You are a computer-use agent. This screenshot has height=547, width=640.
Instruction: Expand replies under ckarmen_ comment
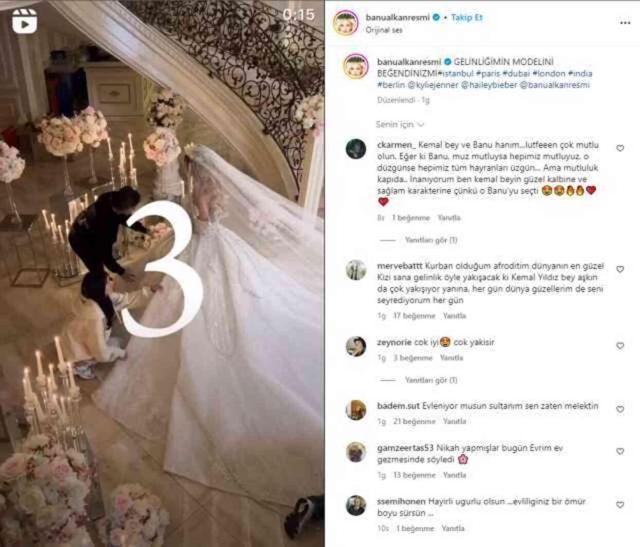[431, 240]
